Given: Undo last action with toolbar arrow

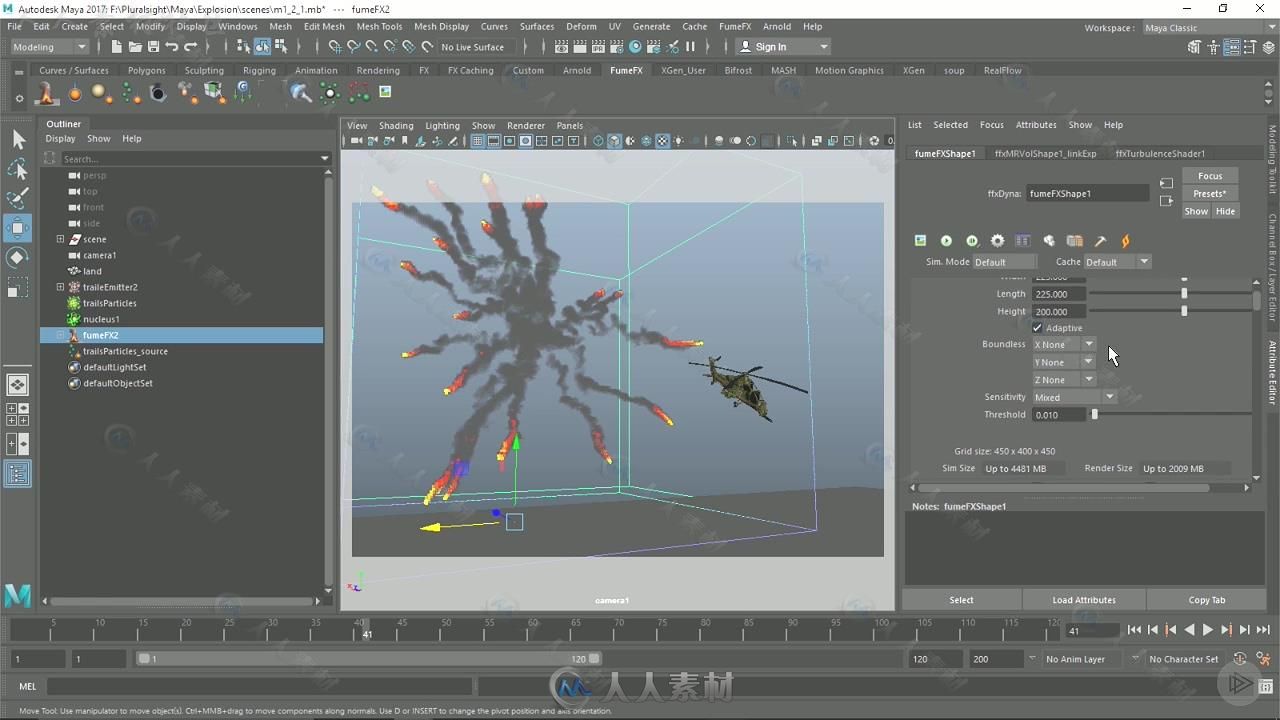Looking at the screenshot, I should 172,47.
